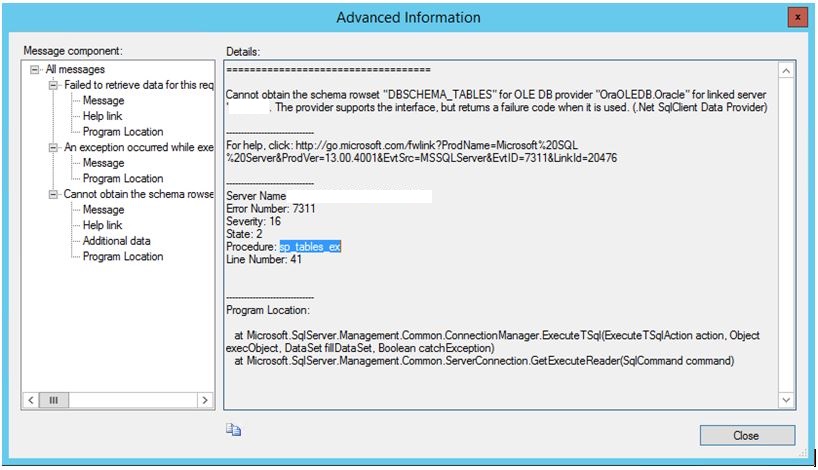Screen dimensions: 818x470
Task: Click the copy message text icon
Action: click(x=233, y=429)
